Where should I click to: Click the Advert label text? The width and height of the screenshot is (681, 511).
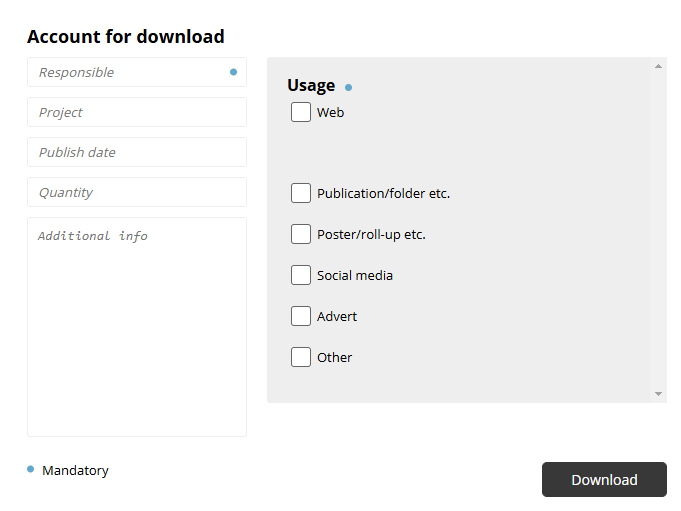(x=337, y=316)
